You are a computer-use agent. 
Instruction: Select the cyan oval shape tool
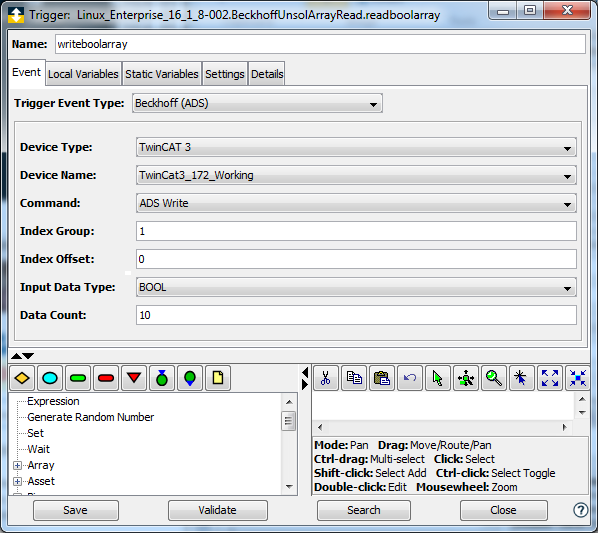(x=50, y=378)
